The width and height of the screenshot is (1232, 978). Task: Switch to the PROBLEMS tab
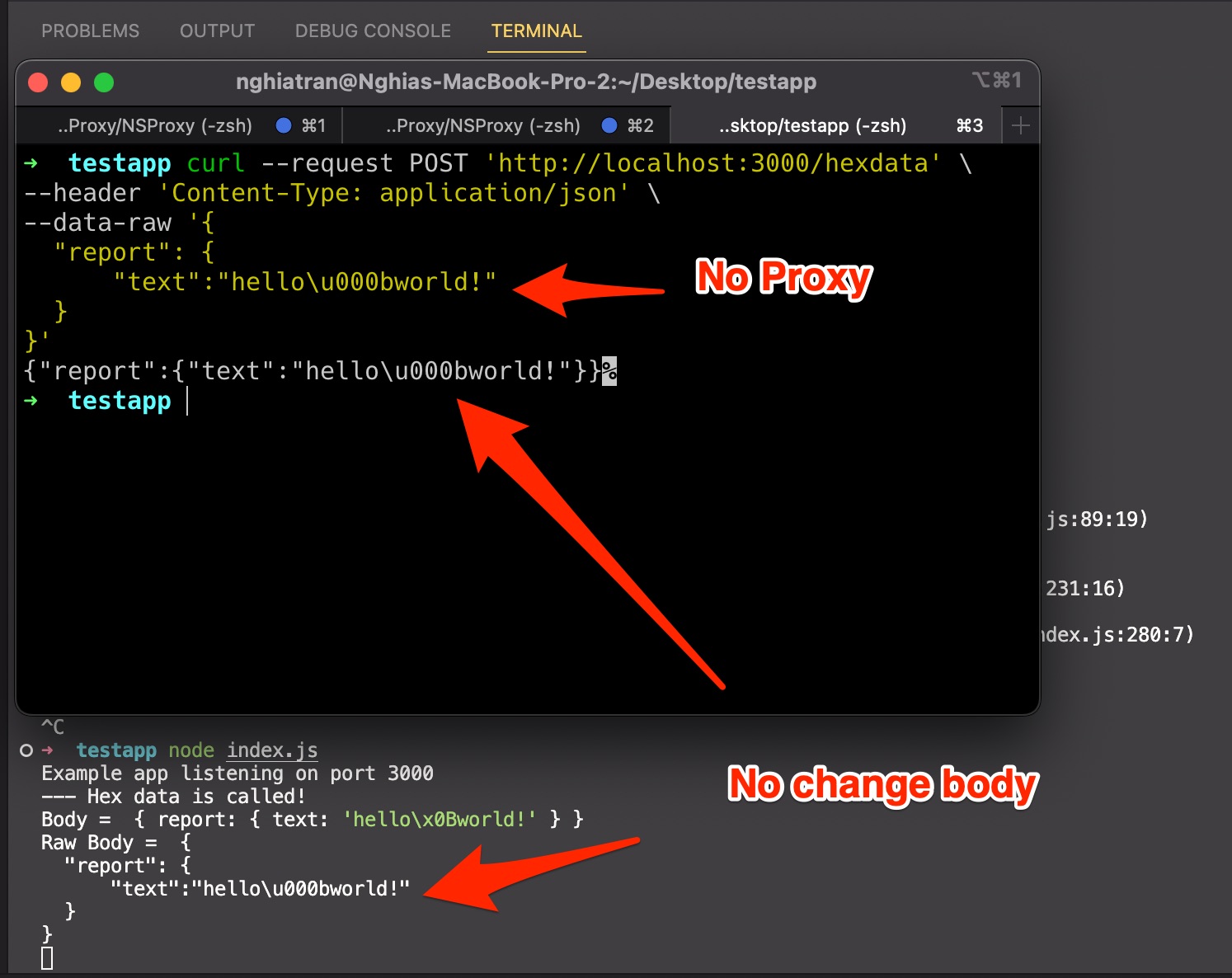point(91,31)
